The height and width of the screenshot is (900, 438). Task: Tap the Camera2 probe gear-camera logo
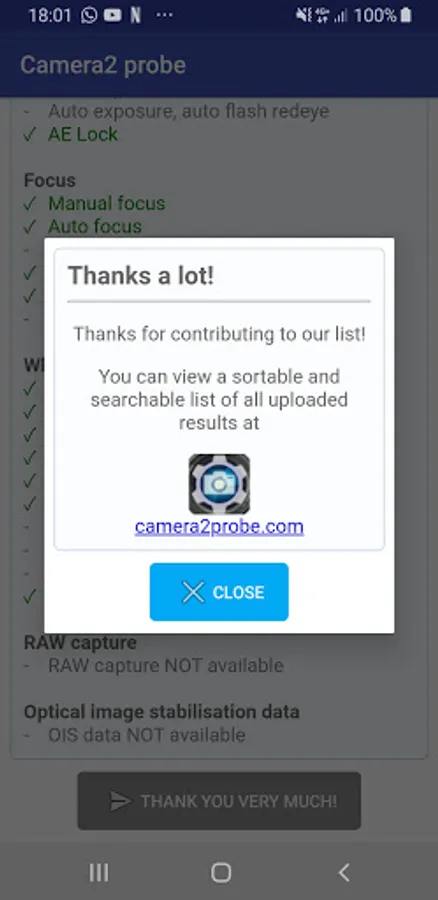[x=219, y=484]
